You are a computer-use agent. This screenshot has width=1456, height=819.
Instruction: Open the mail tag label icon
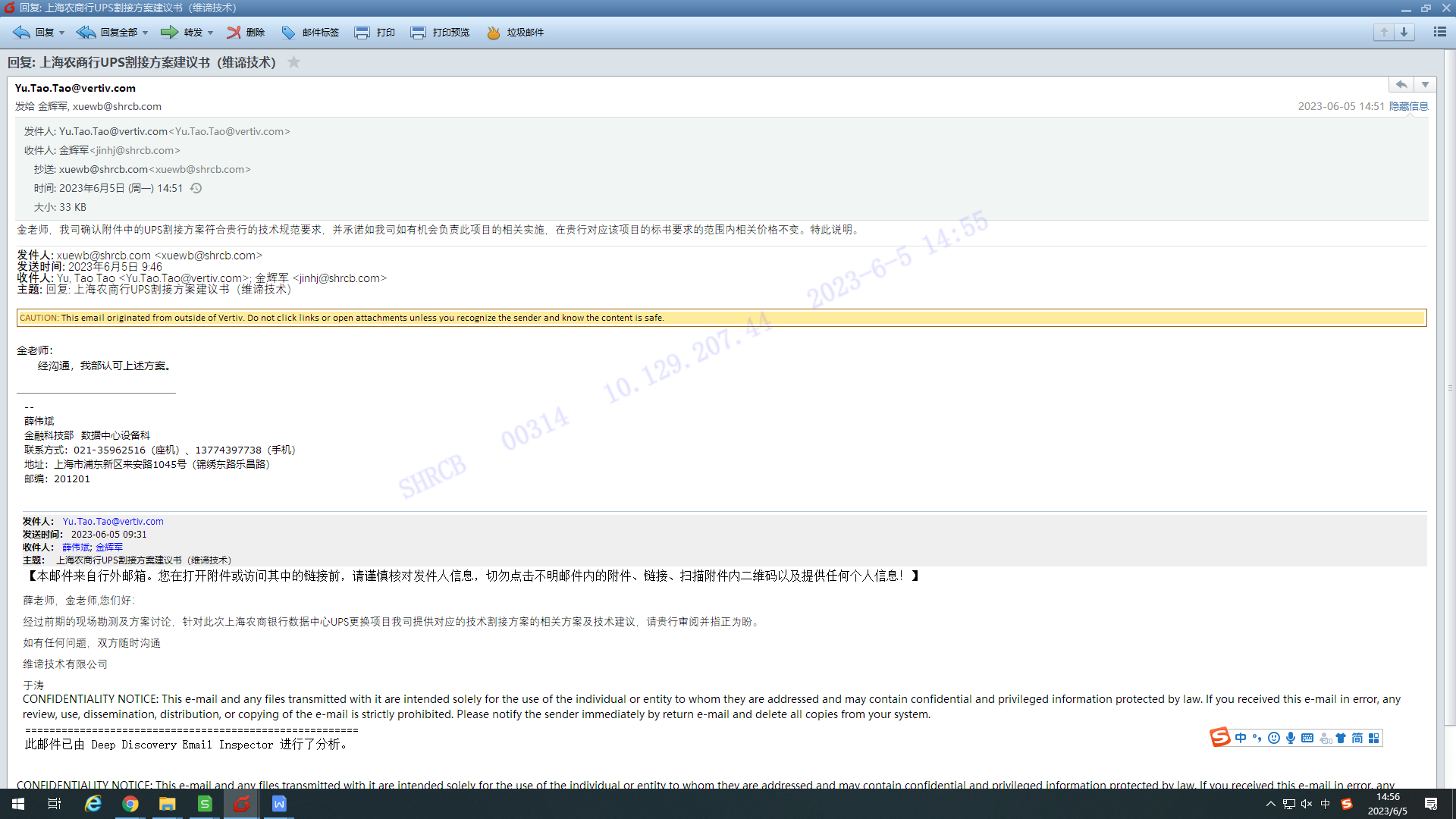tap(288, 33)
